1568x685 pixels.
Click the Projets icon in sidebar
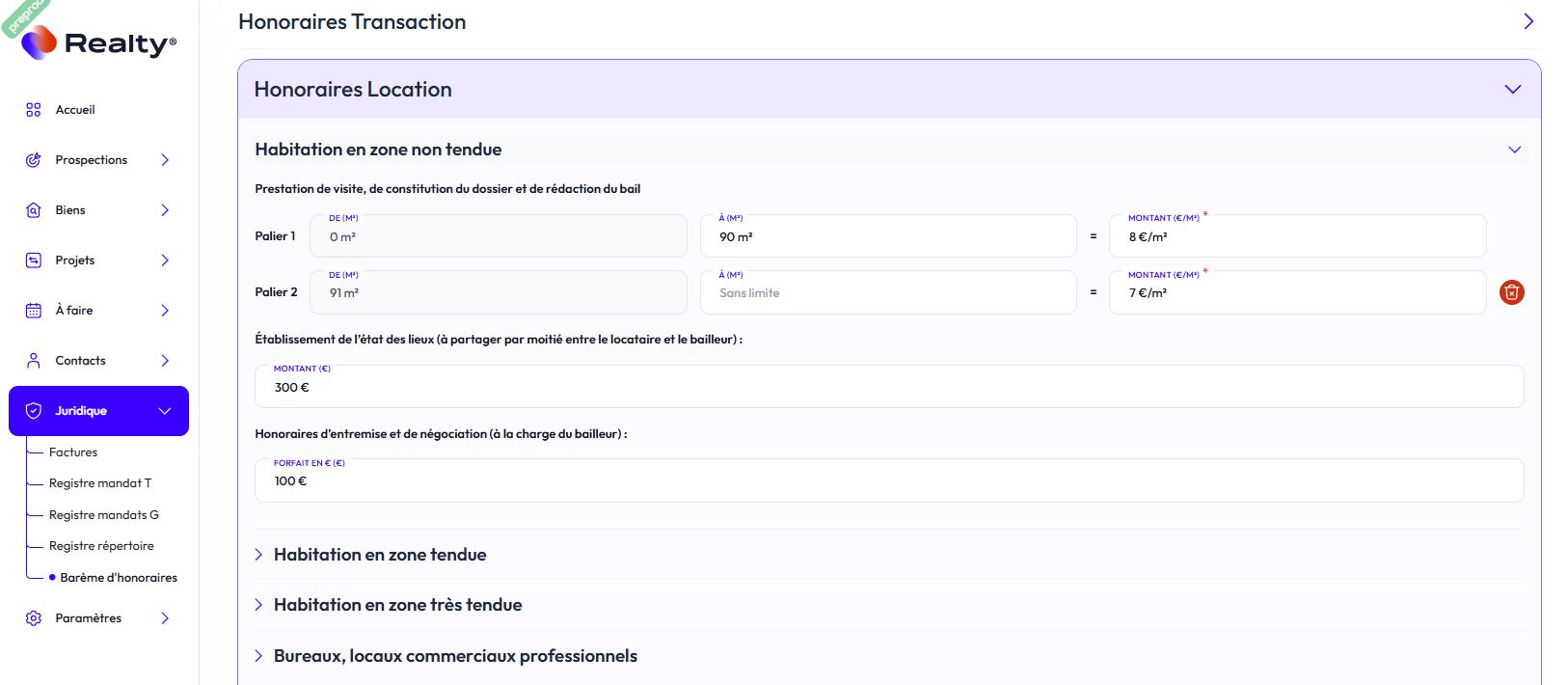pos(34,260)
